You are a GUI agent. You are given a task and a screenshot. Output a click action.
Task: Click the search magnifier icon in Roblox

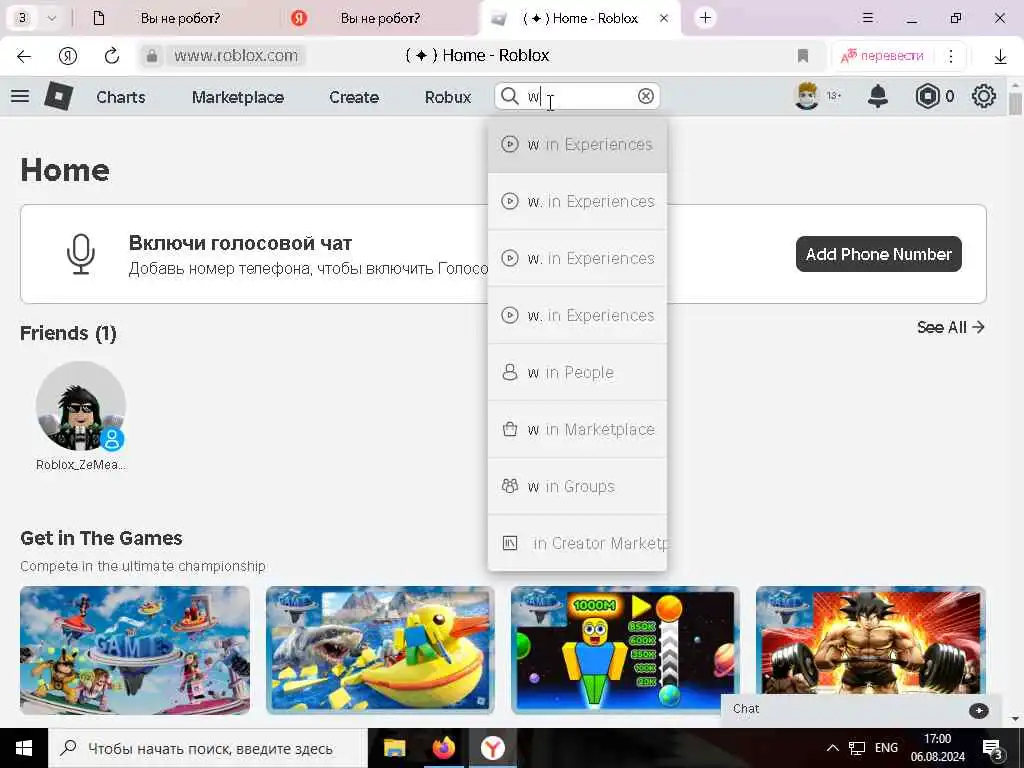tap(509, 97)
